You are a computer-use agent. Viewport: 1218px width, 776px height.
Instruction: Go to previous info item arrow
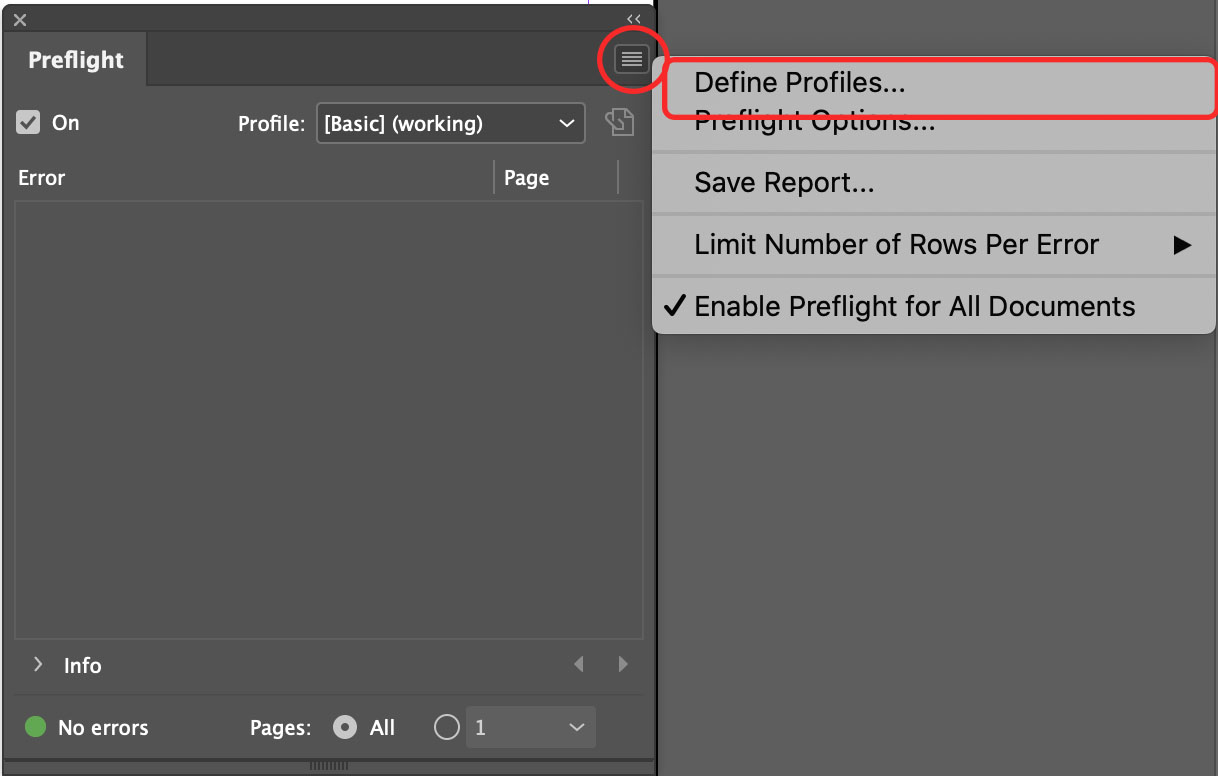579,664
